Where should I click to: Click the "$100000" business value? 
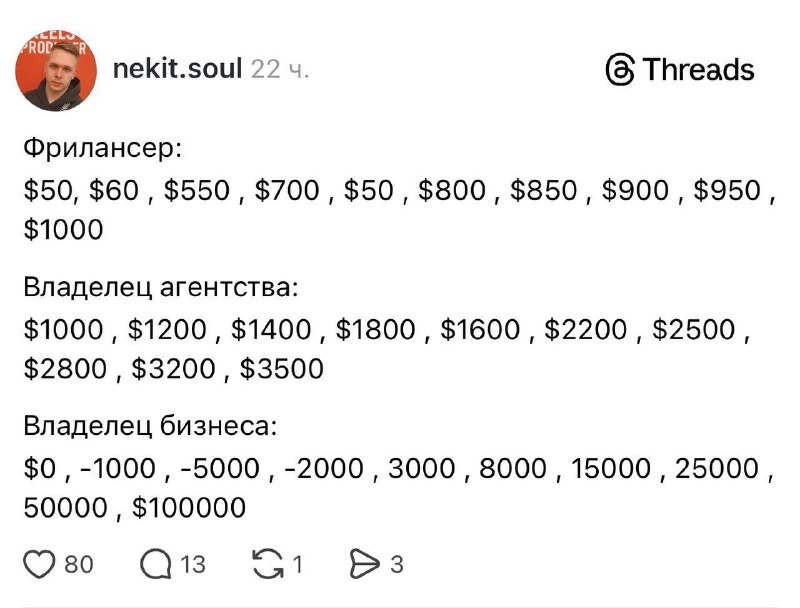click(x=189, y=508)
